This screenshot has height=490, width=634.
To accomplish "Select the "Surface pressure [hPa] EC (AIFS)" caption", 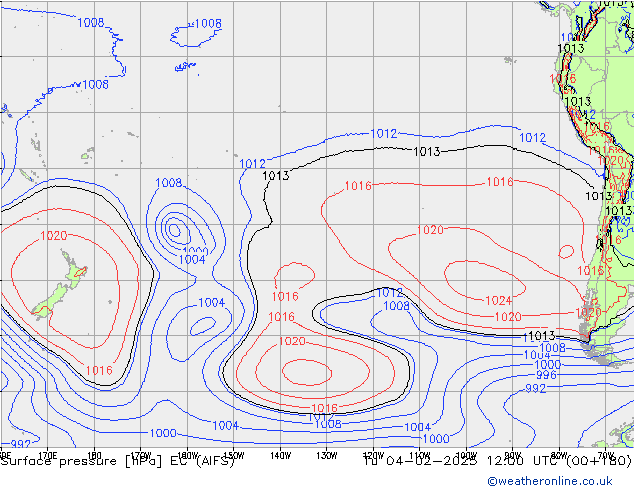I will (x=118, y=461).
